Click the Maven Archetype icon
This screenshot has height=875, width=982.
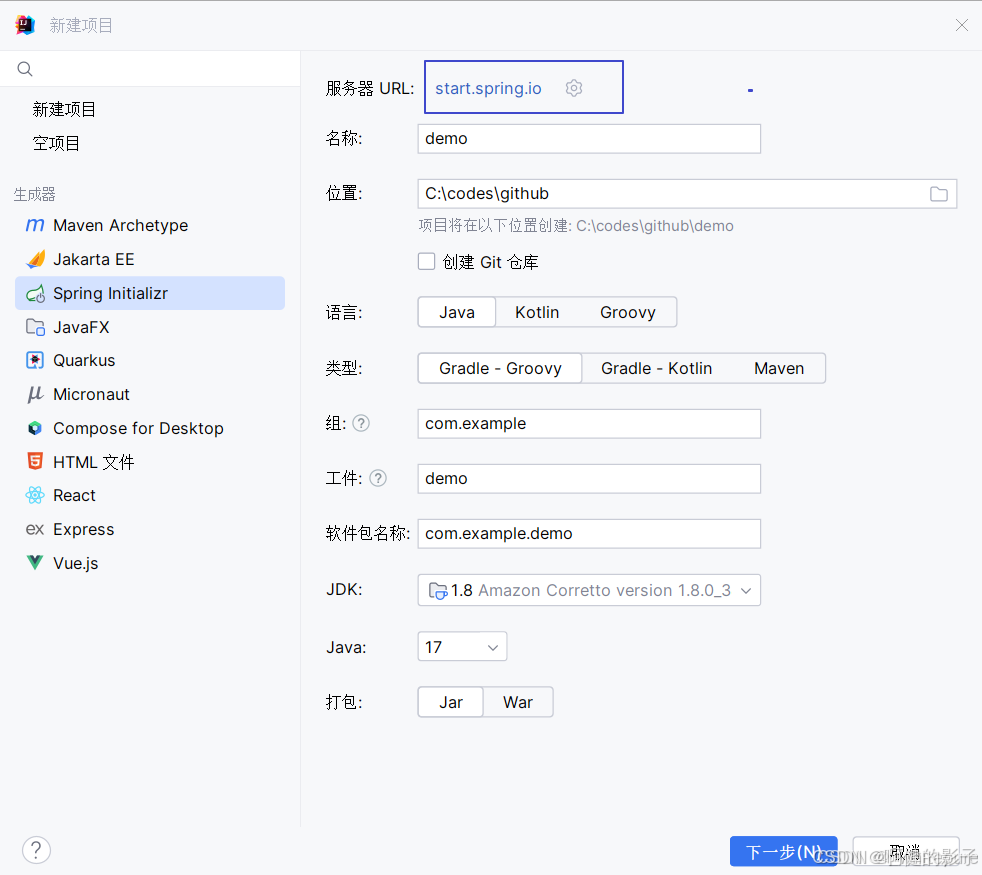35,225
